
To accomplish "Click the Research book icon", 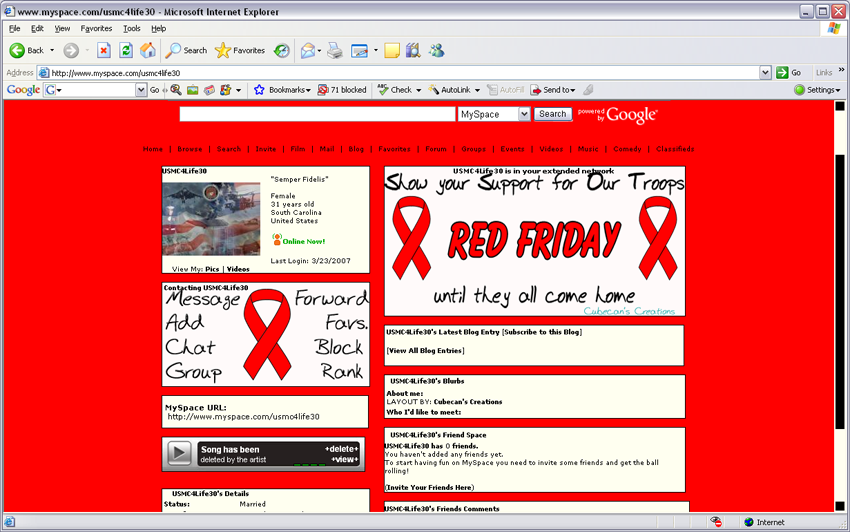I will point(413,50).
